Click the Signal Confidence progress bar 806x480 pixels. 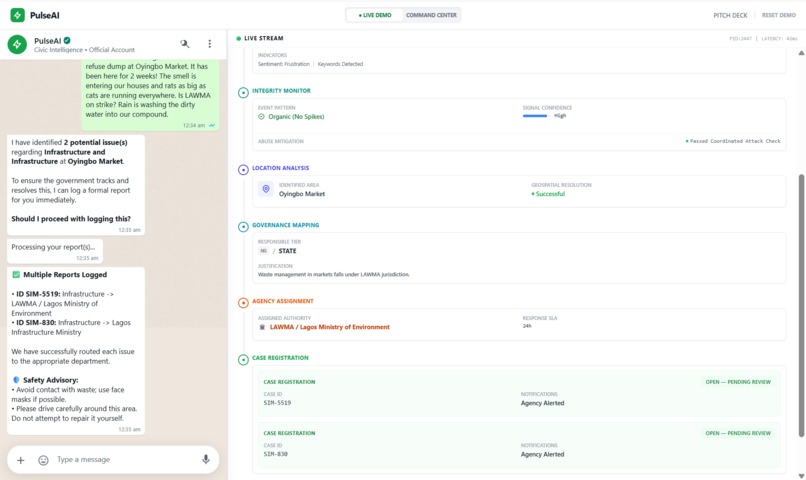[537, 116]
